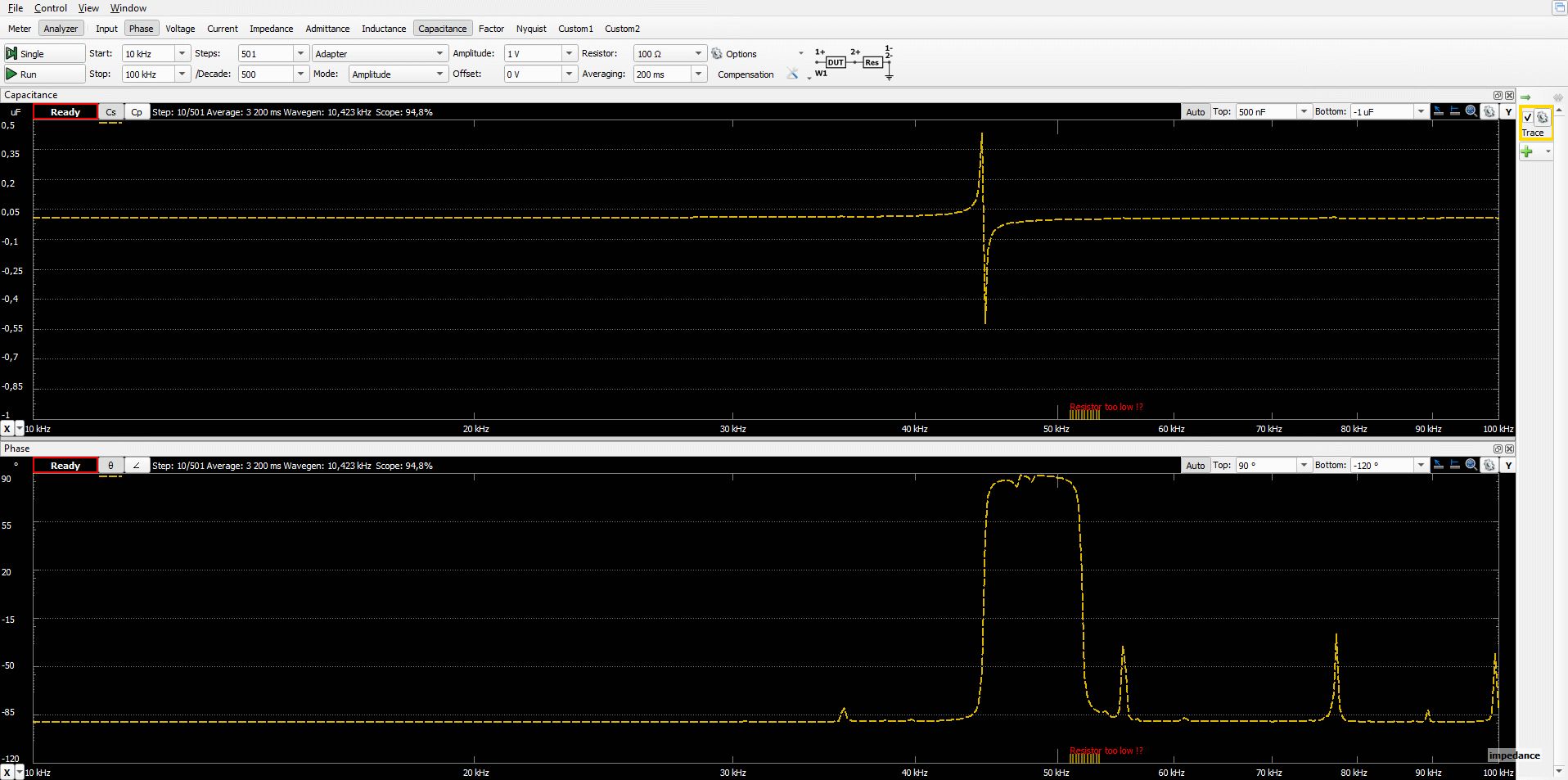The width and height of the screenshot is (1568, 780).
Task: Click X axis button below Capacitance plot
Action: coord(7,429)
